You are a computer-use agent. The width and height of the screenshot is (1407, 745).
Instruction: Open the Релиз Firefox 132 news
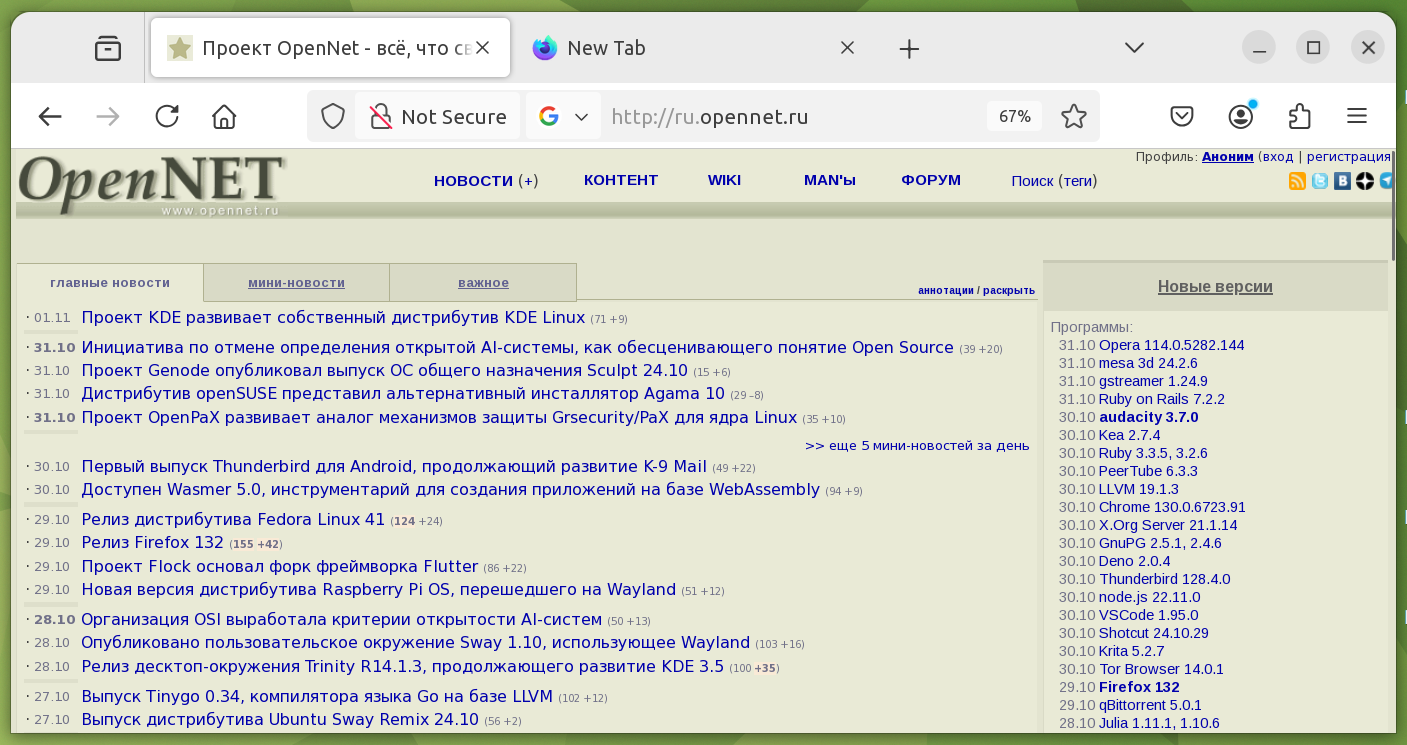152,543
